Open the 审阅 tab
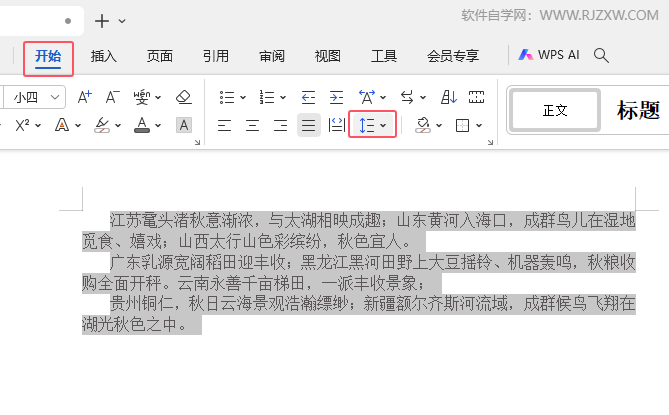The width and height of the screenshot is (669, 415). (272, 56)
